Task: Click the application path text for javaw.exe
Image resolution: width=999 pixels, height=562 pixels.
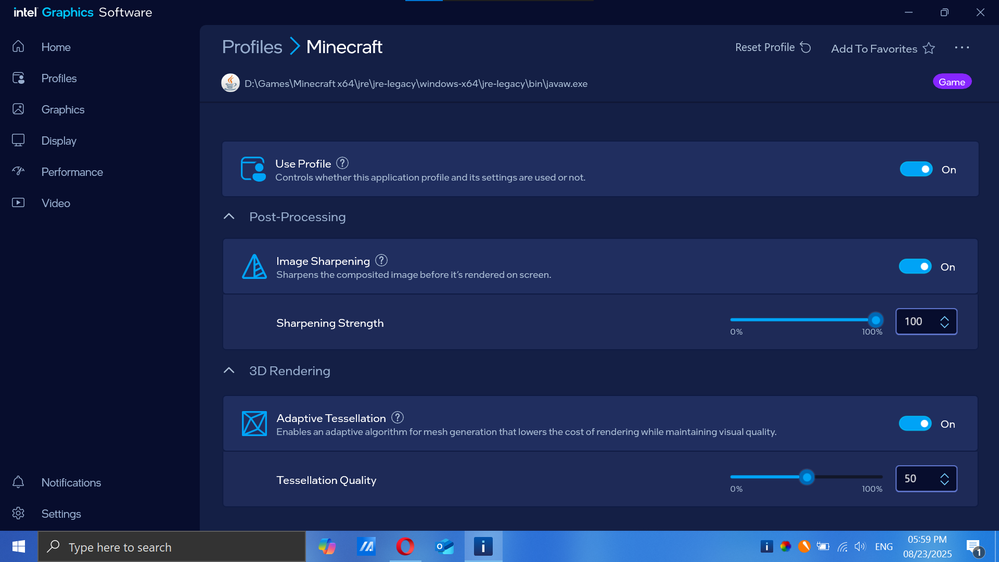Action: (x=416, y=84)
